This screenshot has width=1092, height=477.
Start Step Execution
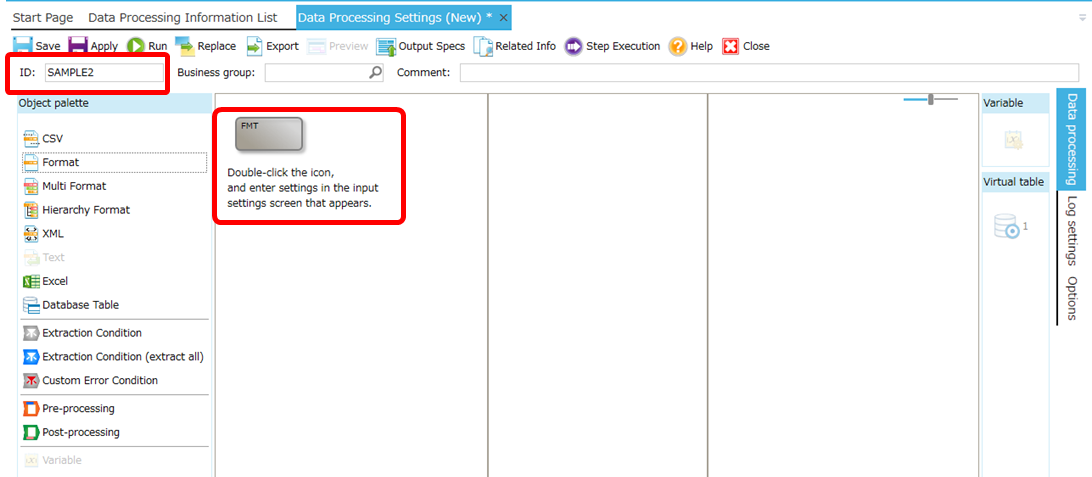click(x=612, y=46)
